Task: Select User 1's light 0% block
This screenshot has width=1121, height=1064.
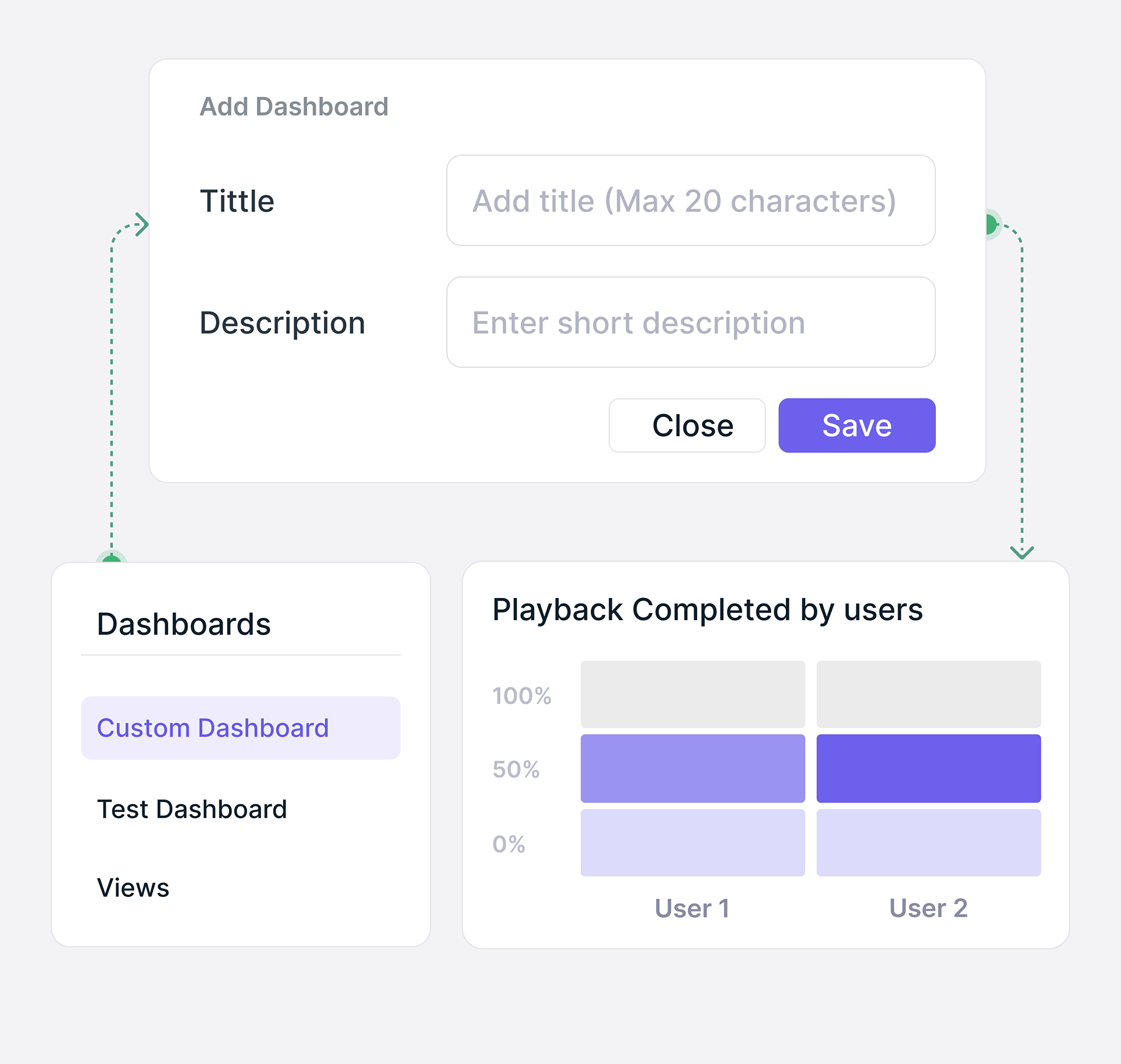Action: [x=692, y=843]
